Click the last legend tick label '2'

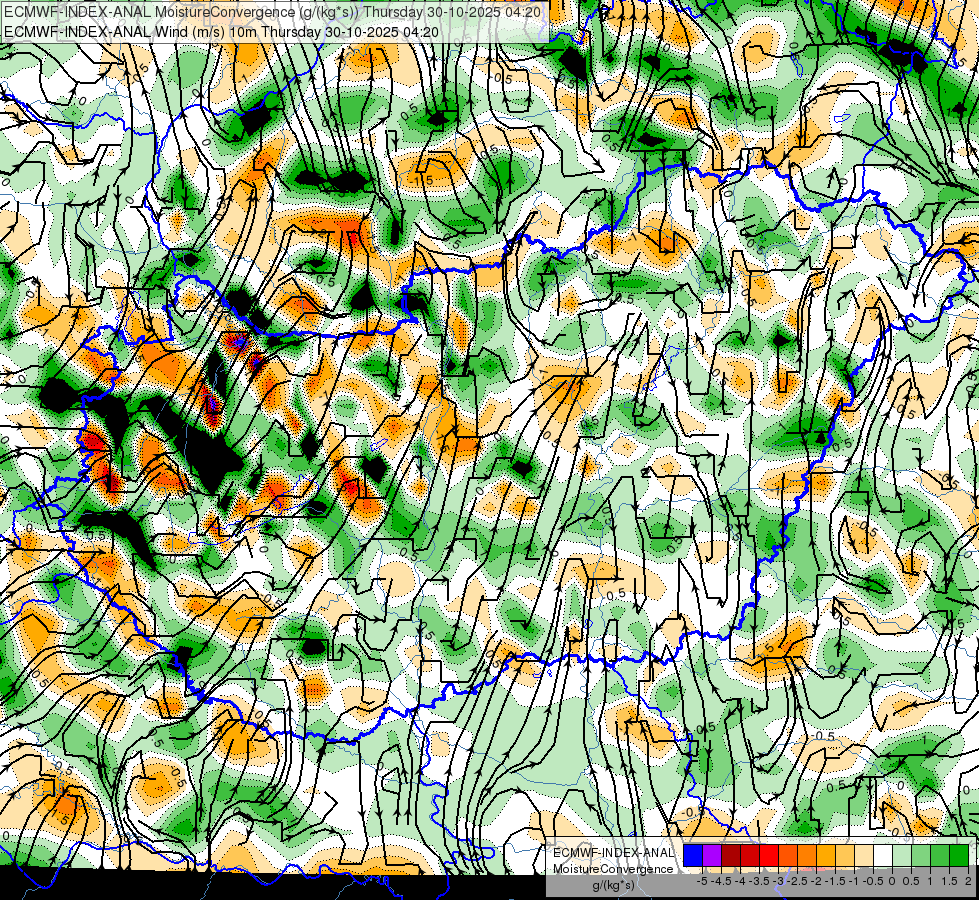[968, 881]
